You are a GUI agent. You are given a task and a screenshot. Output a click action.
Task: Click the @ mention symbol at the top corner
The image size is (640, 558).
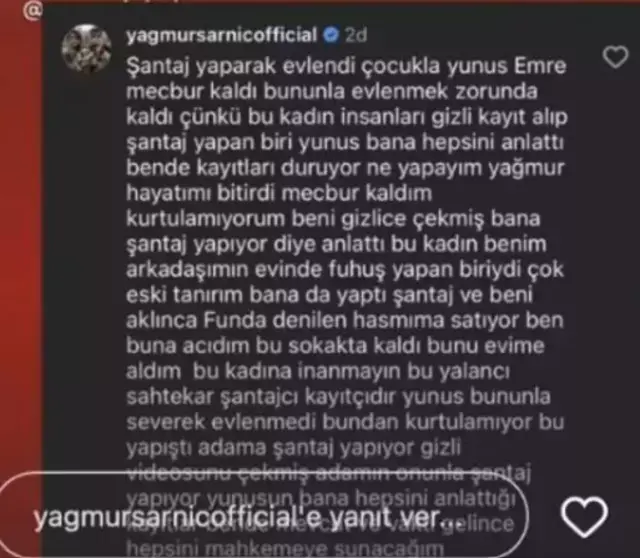[31, 11]
